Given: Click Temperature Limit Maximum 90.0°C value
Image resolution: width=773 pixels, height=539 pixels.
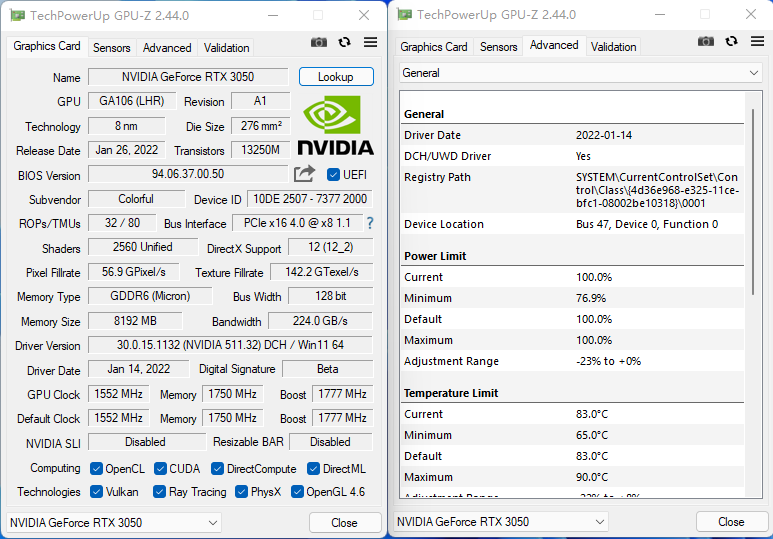Looking at the screenshot, I should point(592,477).
